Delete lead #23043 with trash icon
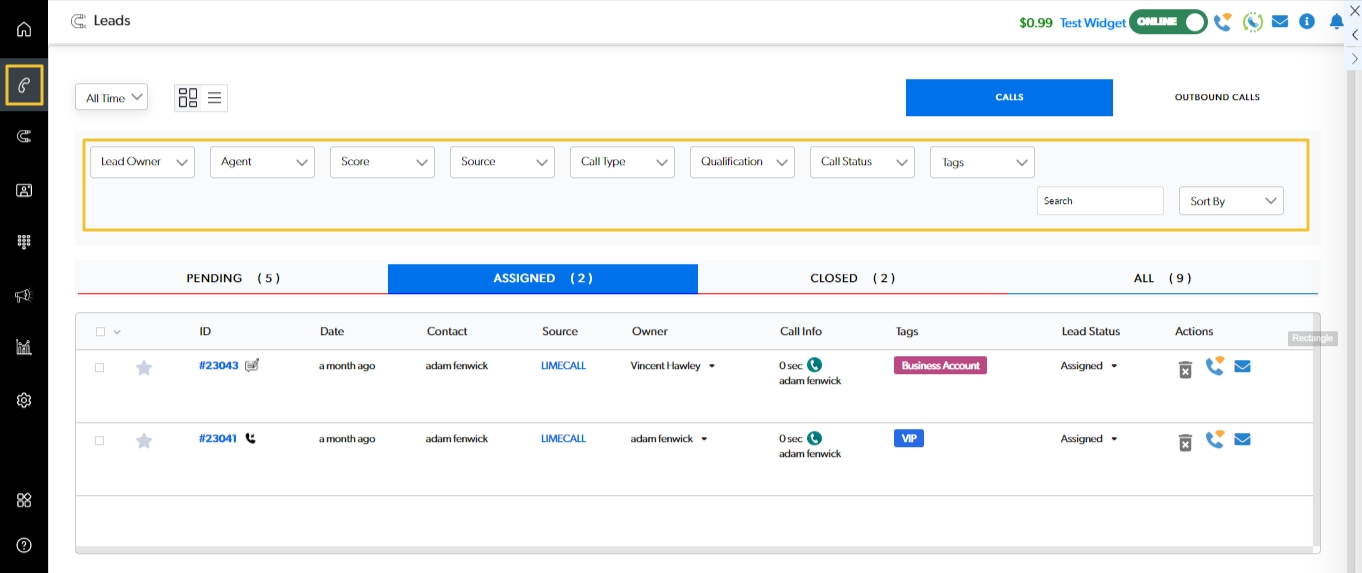This screenshot has width=1362, height=573. point(1185,369)
